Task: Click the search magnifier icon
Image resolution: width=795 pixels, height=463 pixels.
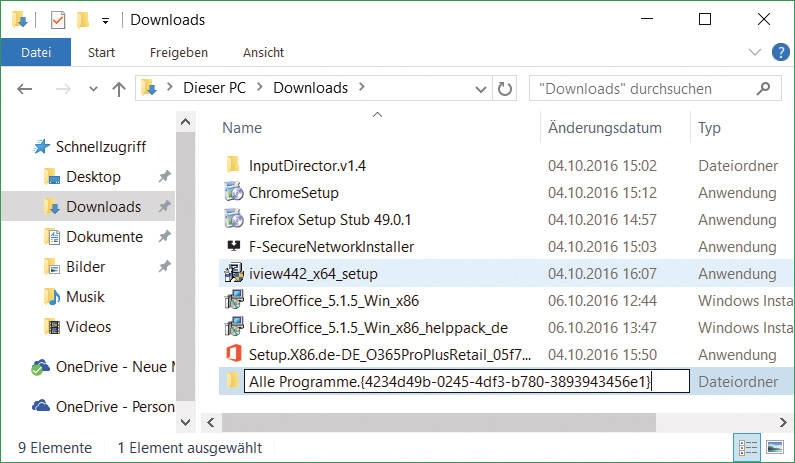Action: click(x=763, y=89)
